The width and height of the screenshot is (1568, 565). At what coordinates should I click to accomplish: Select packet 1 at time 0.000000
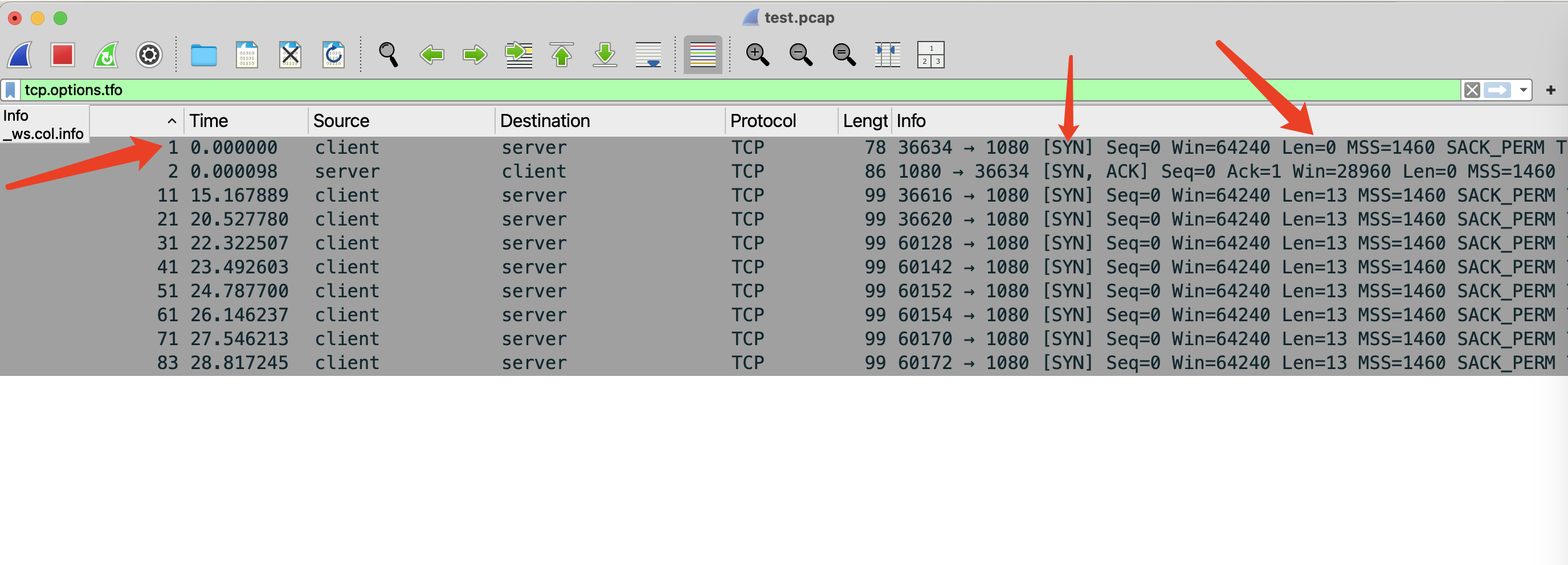[784, 148]
